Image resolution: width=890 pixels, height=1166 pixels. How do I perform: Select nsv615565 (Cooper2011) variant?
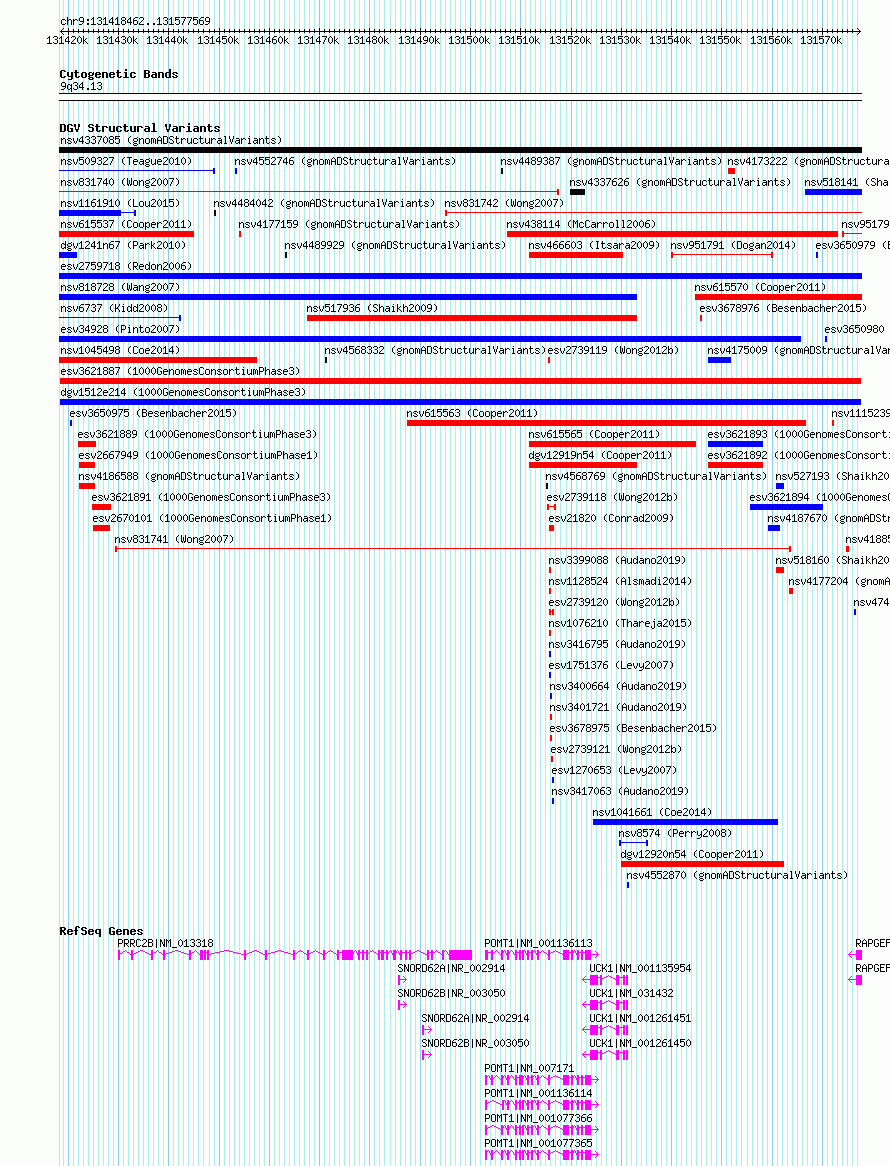tap(594, 434)
